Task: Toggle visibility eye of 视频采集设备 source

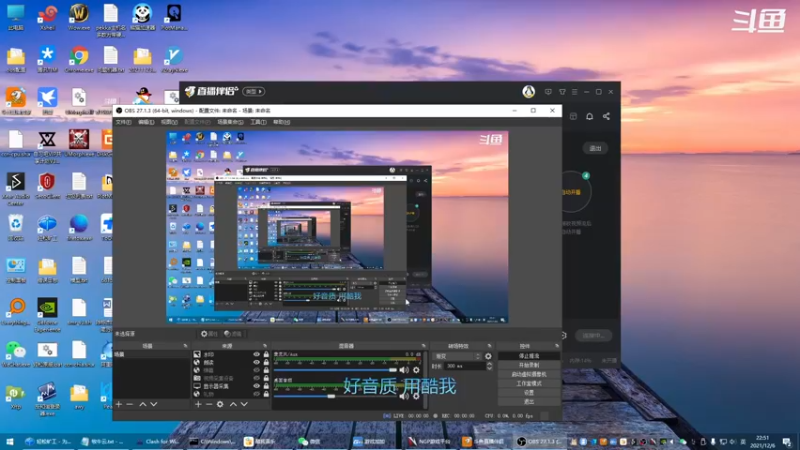Action: tap(257, 378)
